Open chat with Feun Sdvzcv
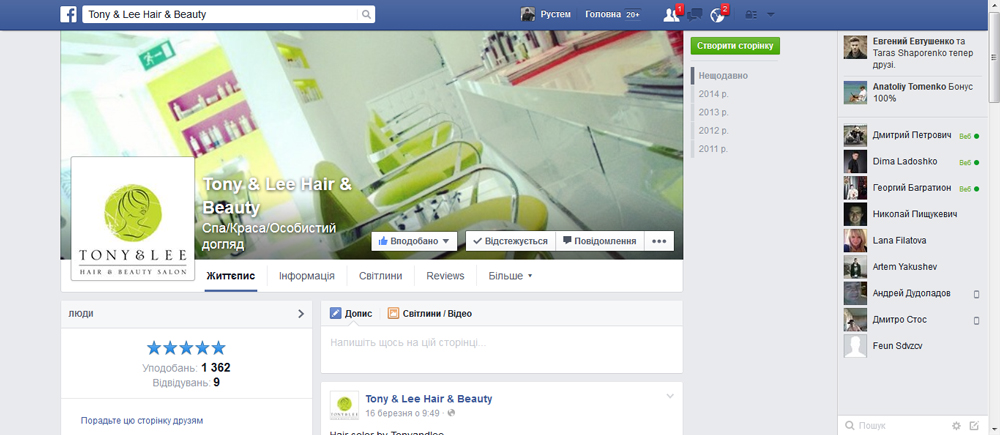1000x435 pixels. [912, 346]
